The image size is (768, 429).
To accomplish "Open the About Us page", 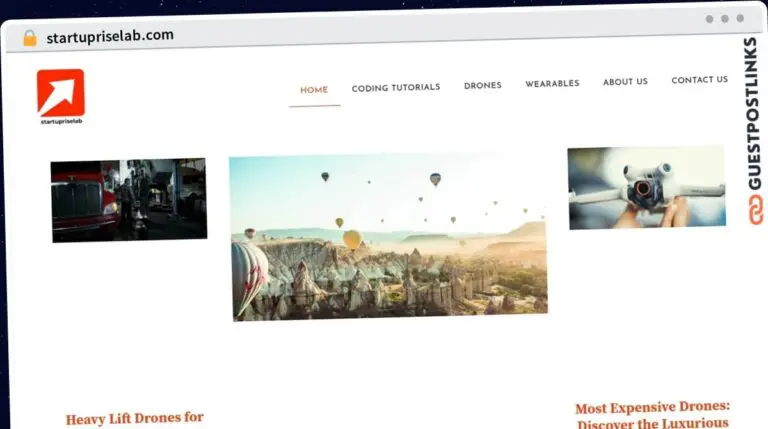I will 625,82.
